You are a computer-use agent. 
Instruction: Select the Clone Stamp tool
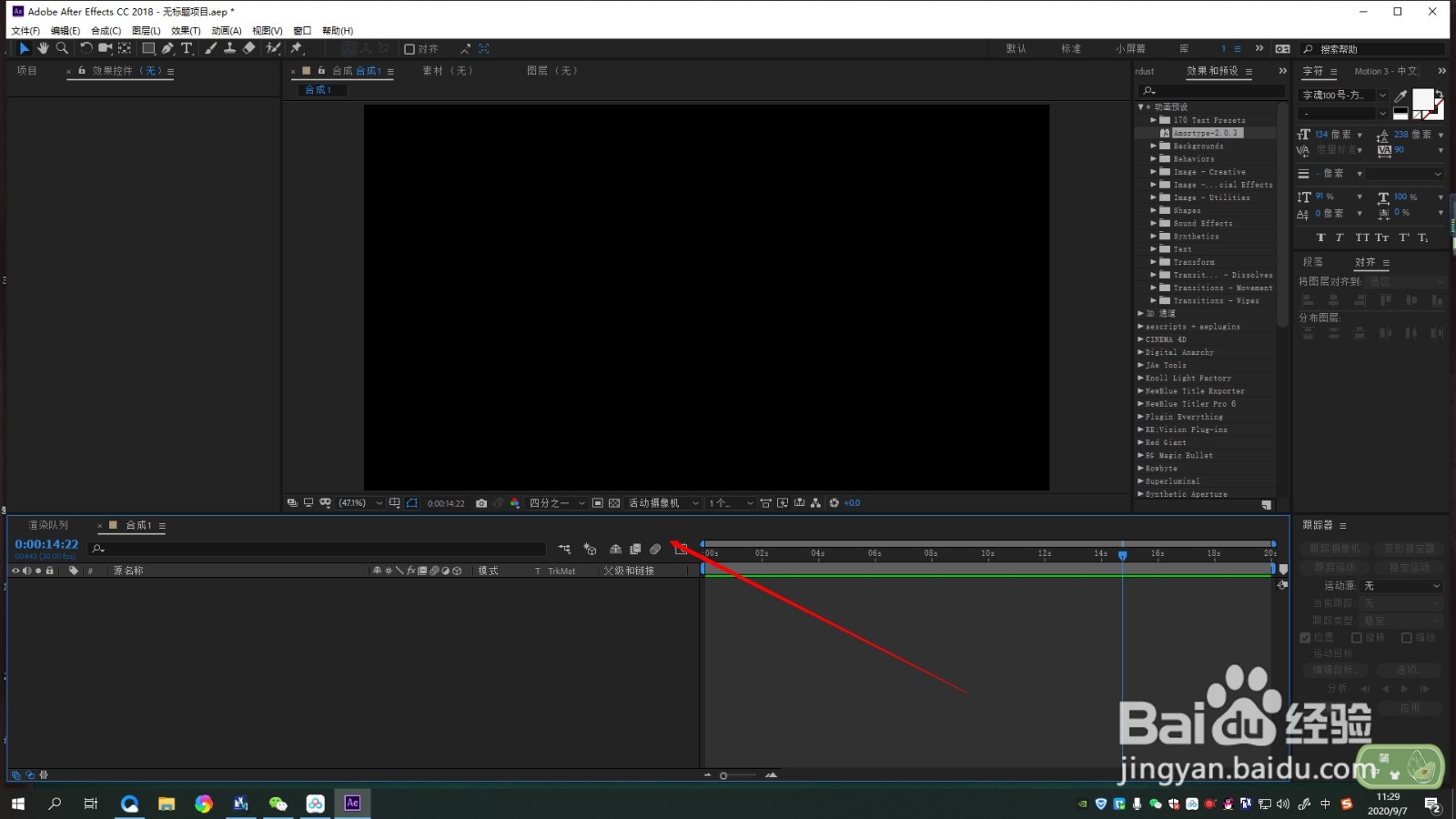[x=229, y=48]
